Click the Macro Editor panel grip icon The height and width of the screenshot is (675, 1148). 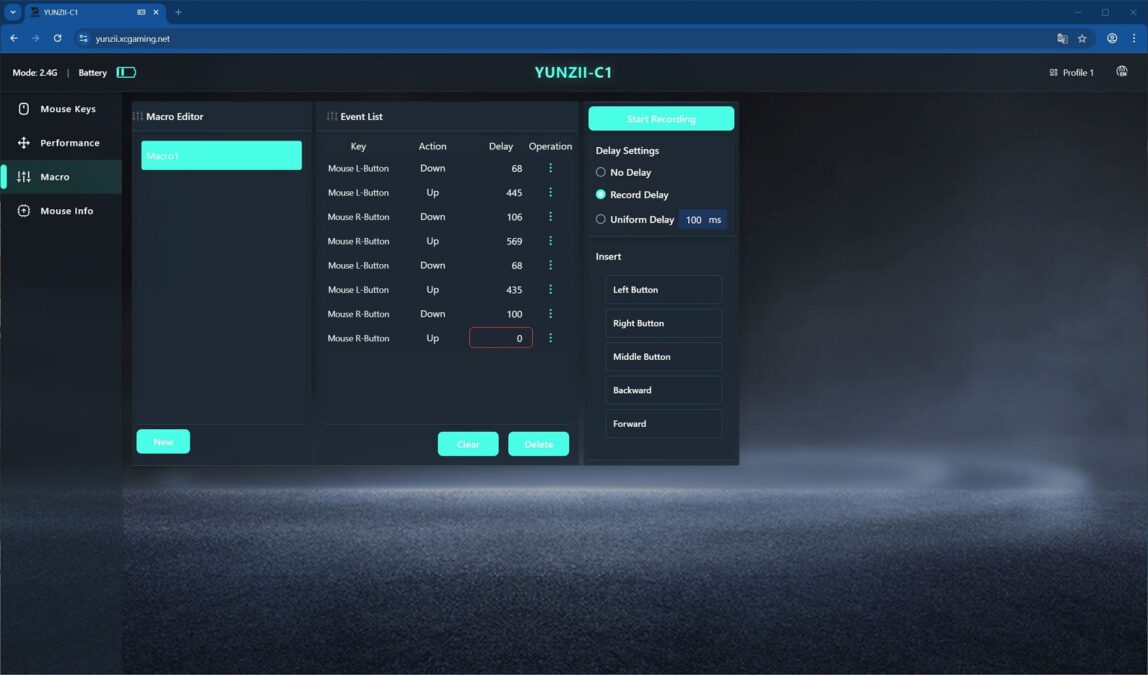(138, 116)
